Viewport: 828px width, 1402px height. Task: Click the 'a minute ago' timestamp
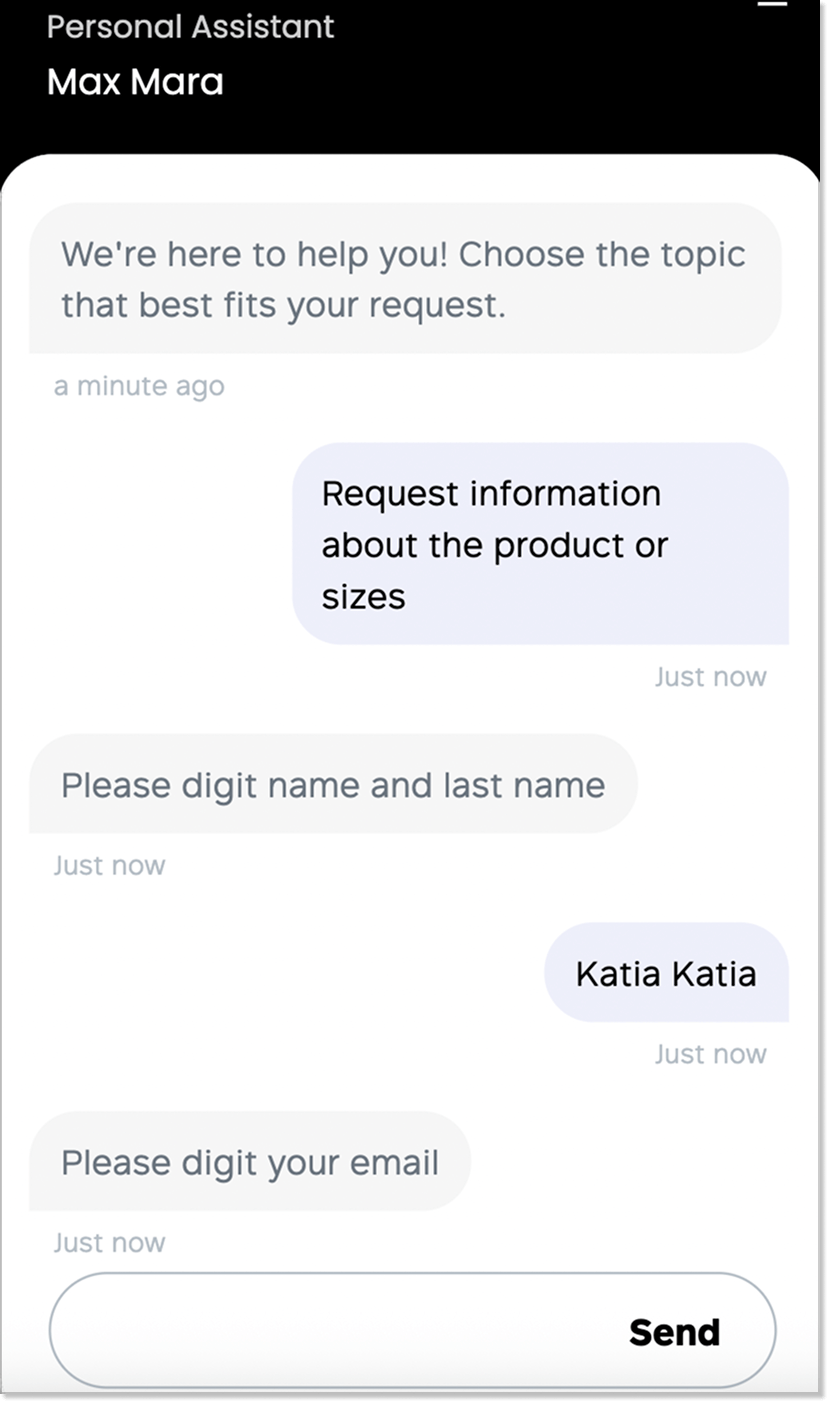tap(139, 386)
